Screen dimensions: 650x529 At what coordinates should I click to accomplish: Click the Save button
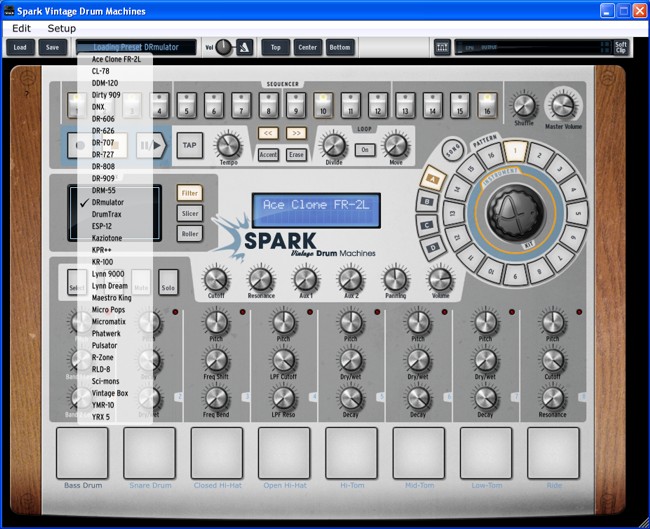52,47
